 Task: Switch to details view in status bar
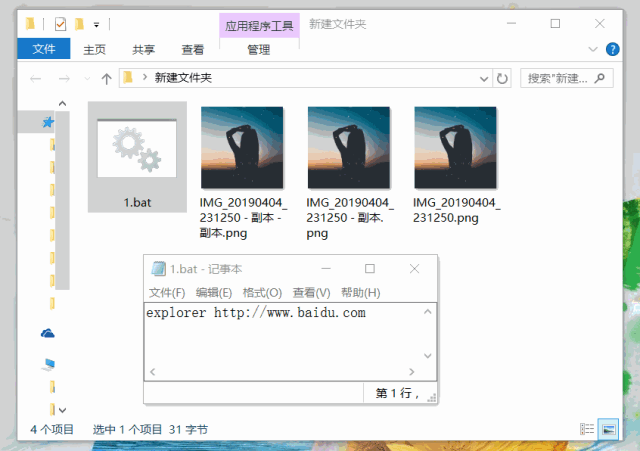pos(587,429)
